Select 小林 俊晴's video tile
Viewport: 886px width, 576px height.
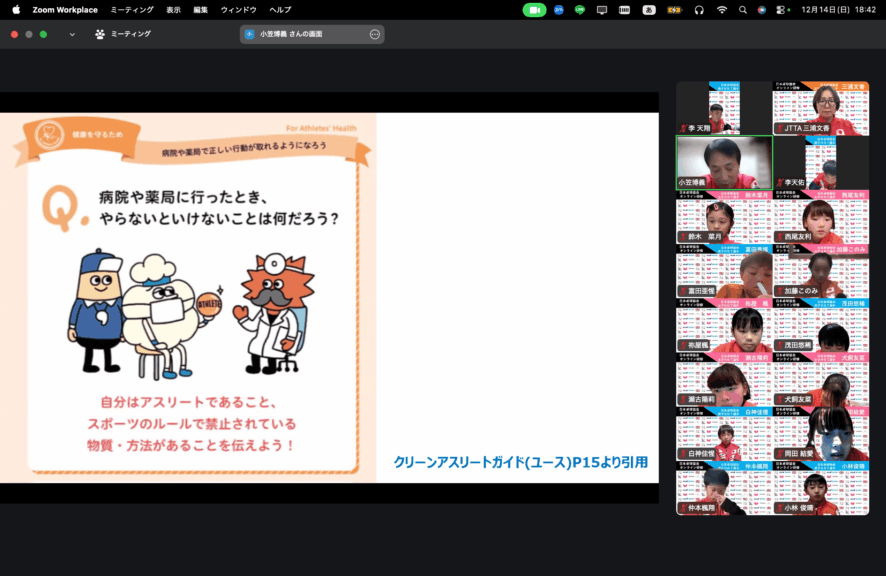[x=821, y=488]
